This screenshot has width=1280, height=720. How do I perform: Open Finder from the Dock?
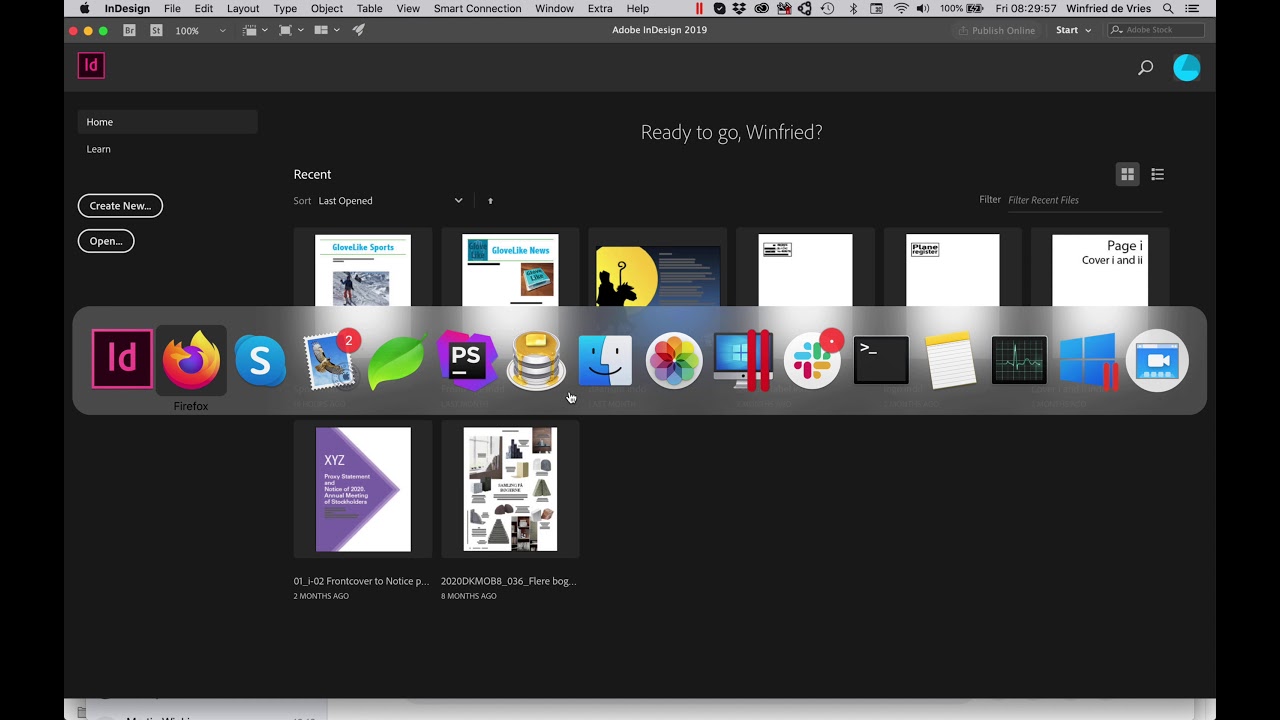[x=605, y=360]
